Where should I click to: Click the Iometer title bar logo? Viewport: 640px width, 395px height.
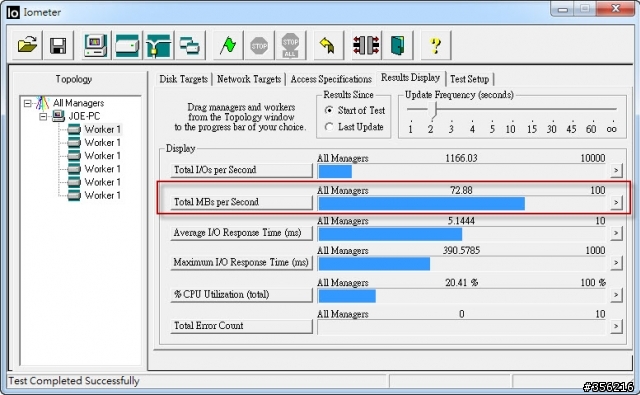(x=13, y=12)
